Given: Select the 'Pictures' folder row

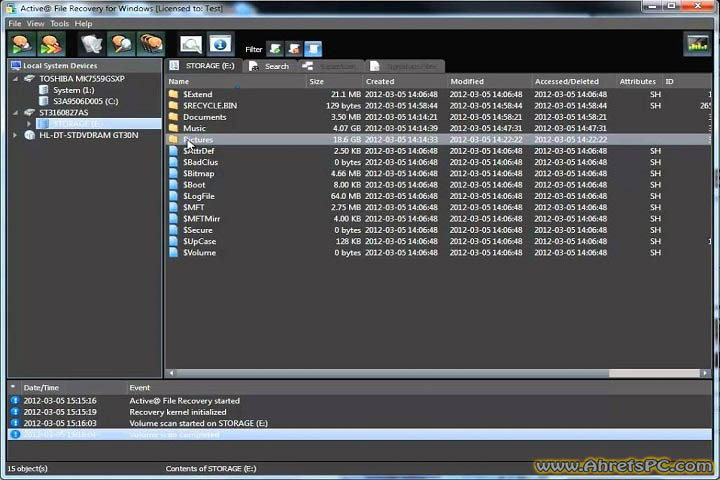Looking at the screenshot, I should pyautogui.click(x=439, y=139).
